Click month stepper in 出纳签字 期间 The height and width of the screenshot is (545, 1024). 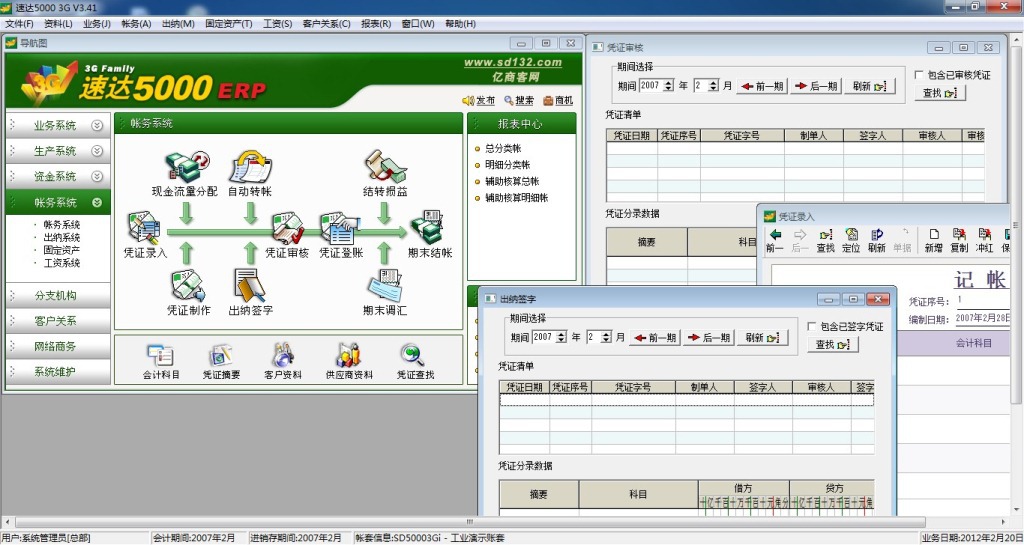606,337
